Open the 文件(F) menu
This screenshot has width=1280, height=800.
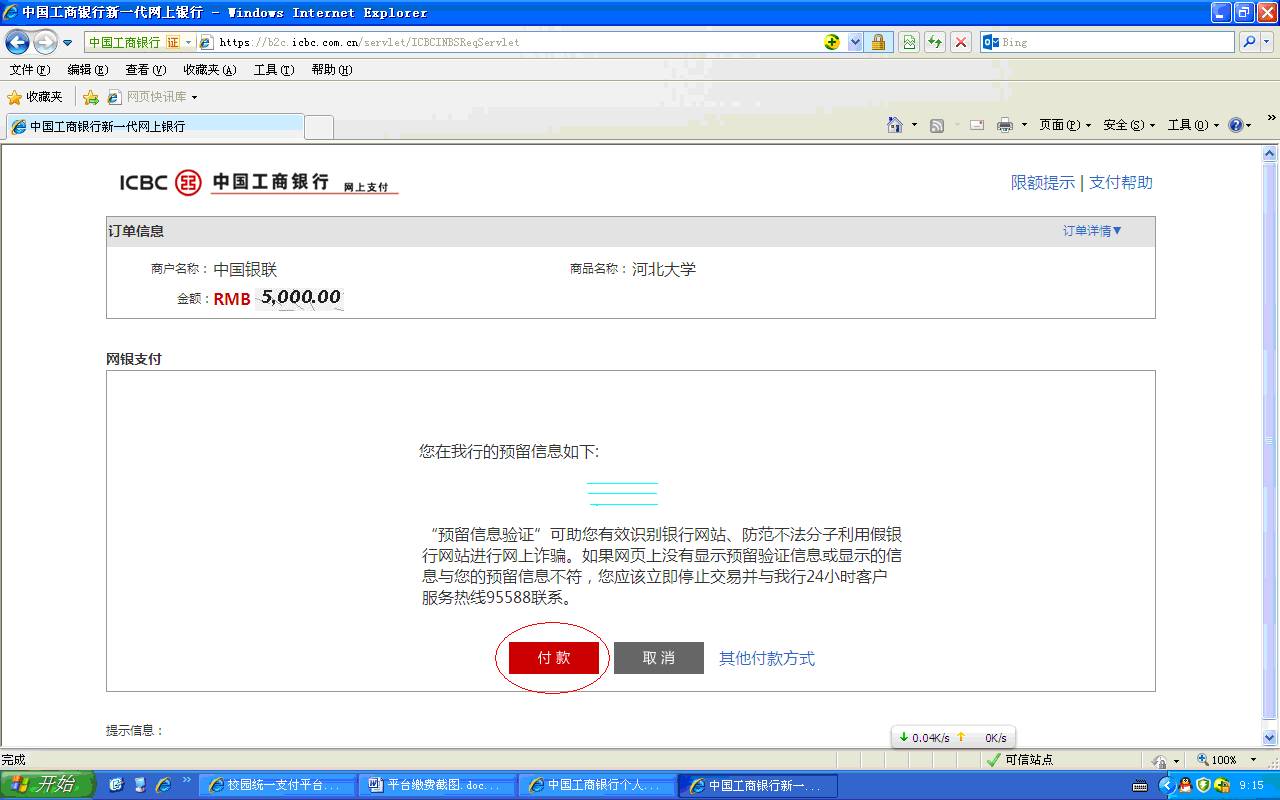(29, 70)
